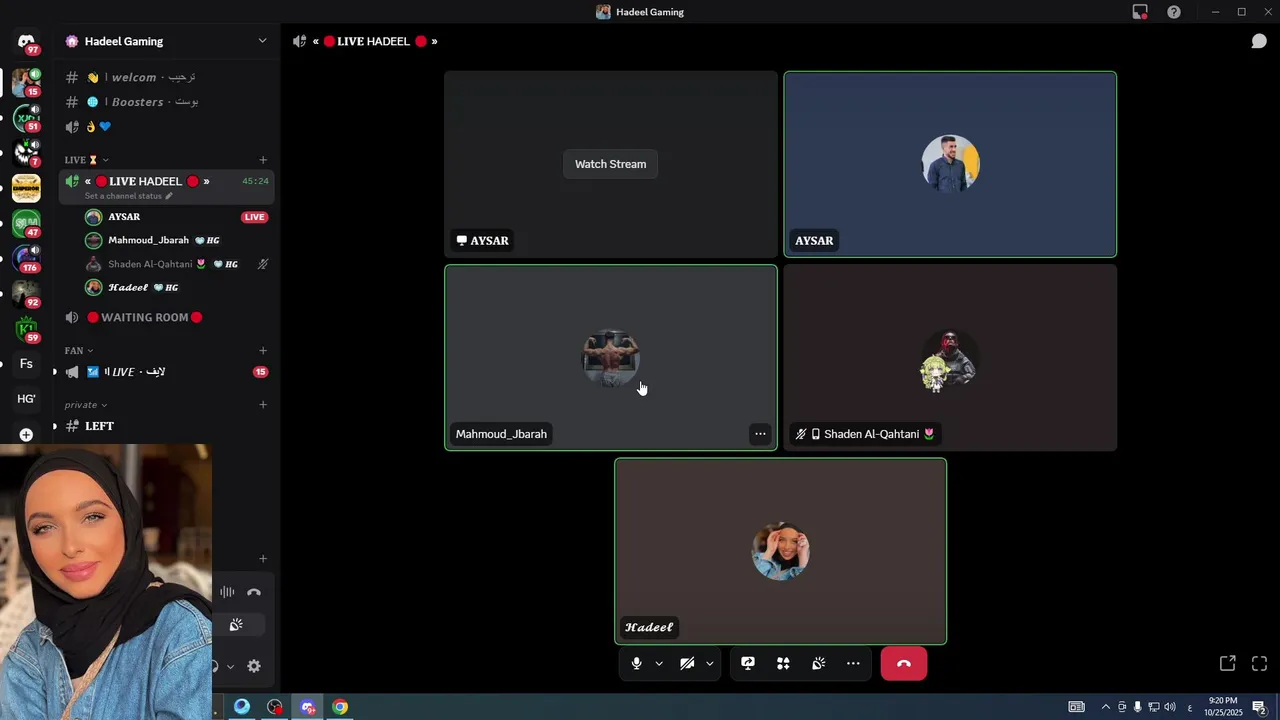
Task: Open the Fs server
Action: coord(26,364)
